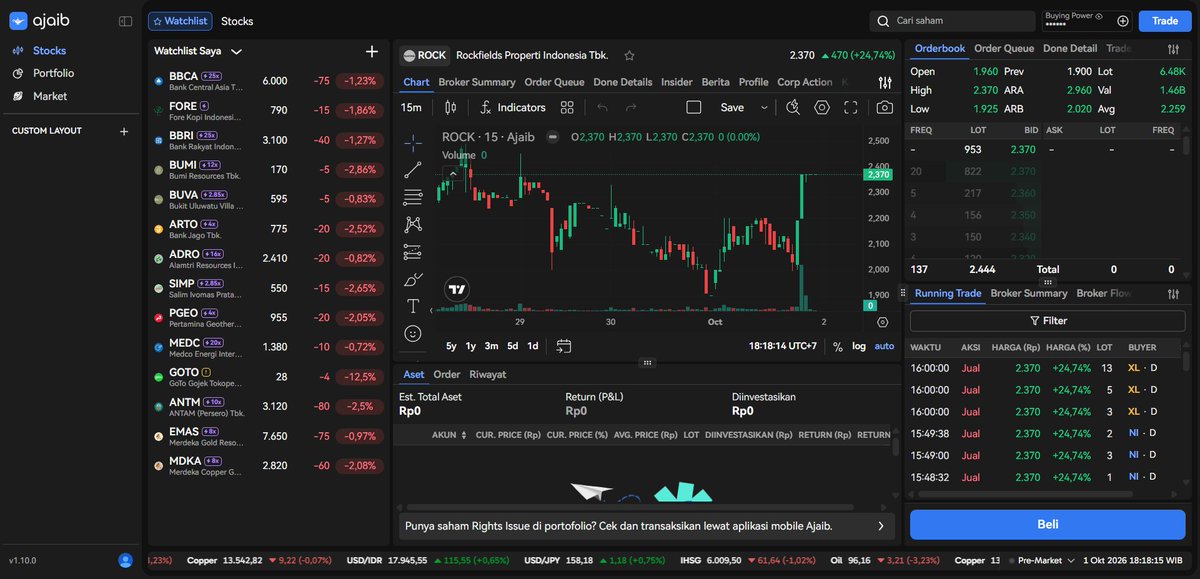1200x579 pixels.
Task: Collapse the left sidebar panel
Action: [125, 21]
